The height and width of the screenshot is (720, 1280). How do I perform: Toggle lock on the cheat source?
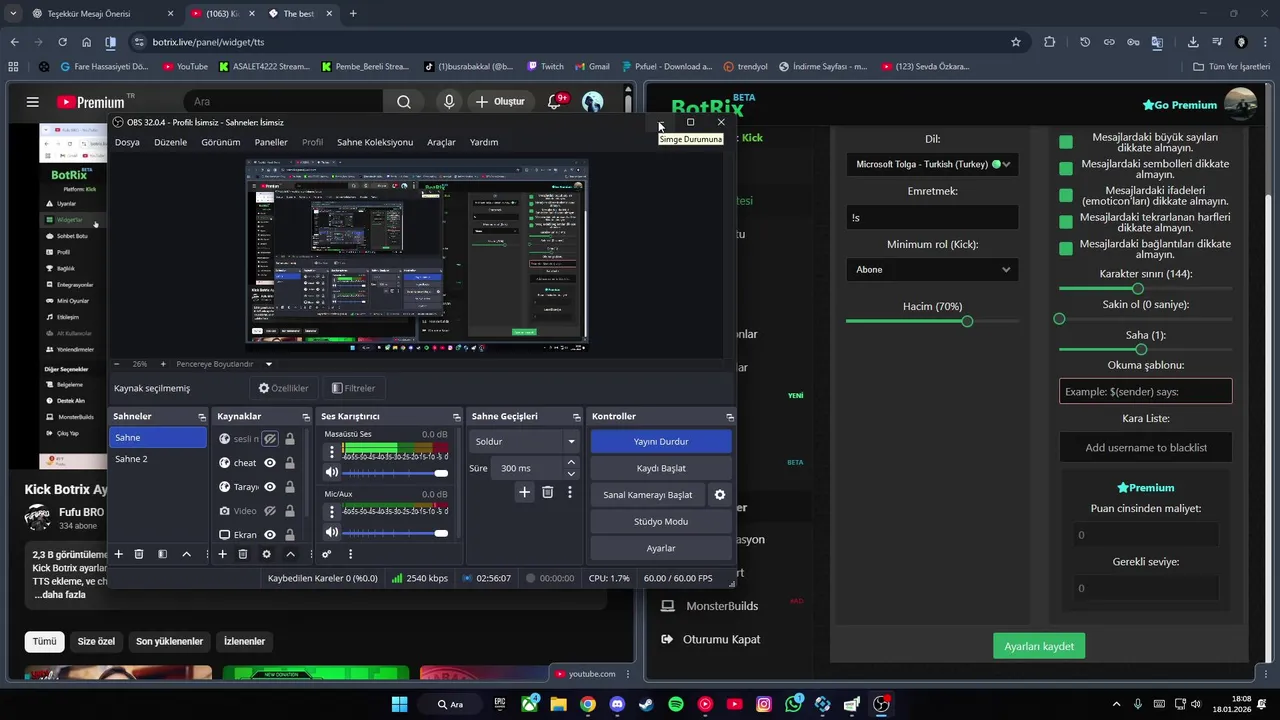point(289,463)
